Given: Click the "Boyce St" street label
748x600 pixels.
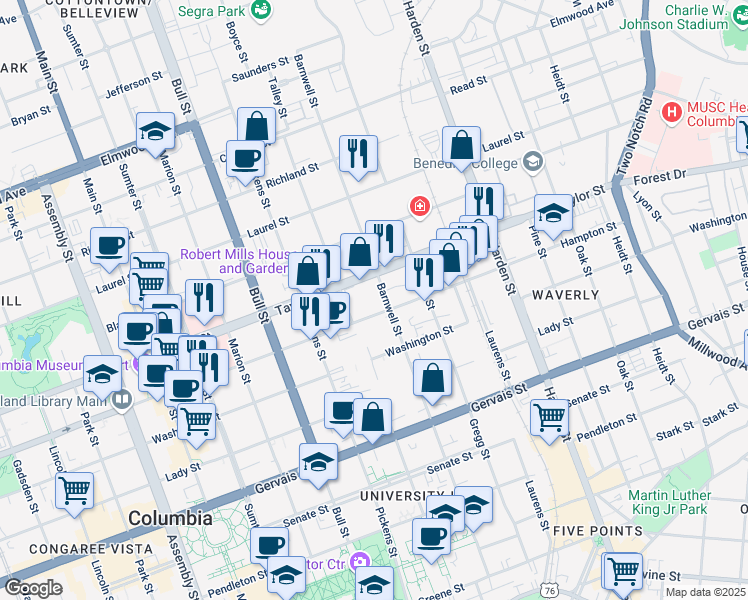Looking at the screenshot, I should 237,41.
